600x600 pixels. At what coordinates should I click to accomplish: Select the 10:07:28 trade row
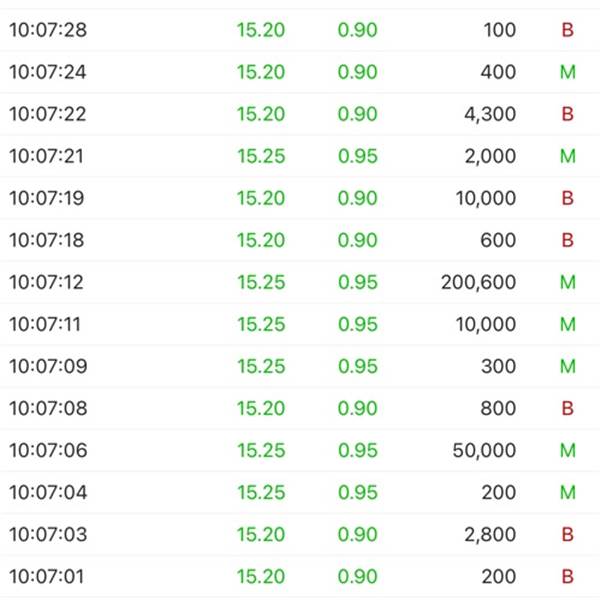300,30
